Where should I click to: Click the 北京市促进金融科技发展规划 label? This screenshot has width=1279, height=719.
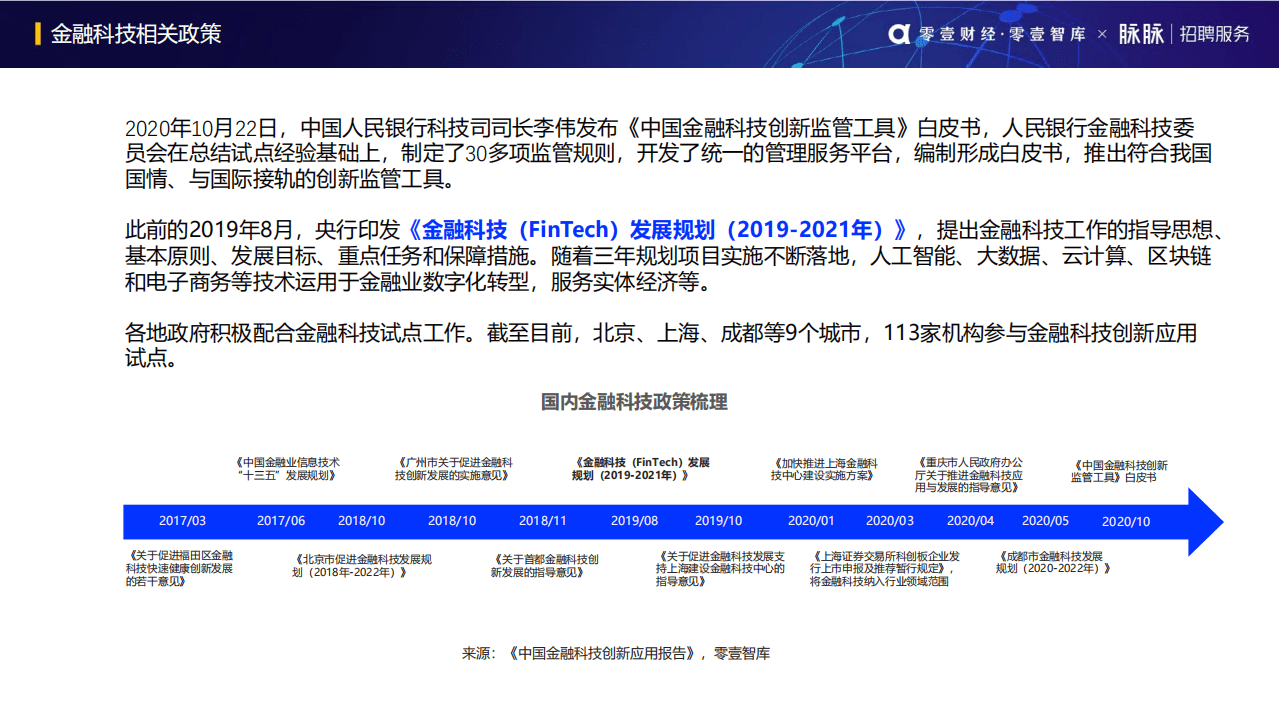point(363,565)
